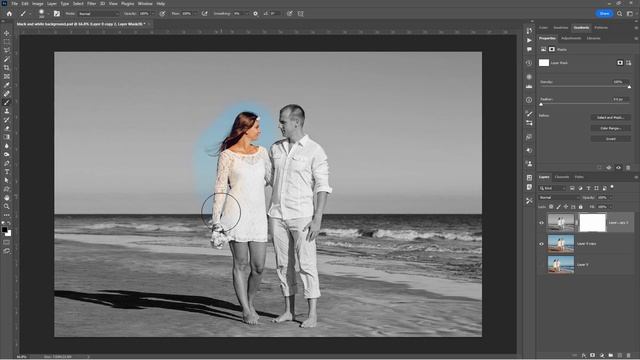The image size is (640, 360).
Task: Select the Zoom tool
Action: coord(7,207)
